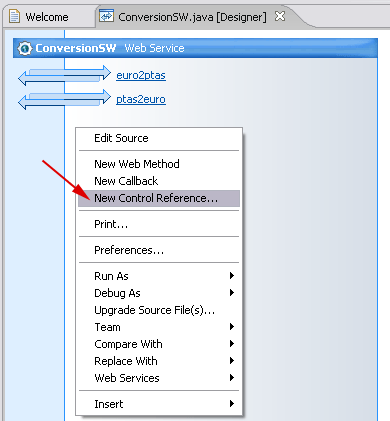Expand the Debug As submenu arrow
390x421 pixels.
(232, 293)
